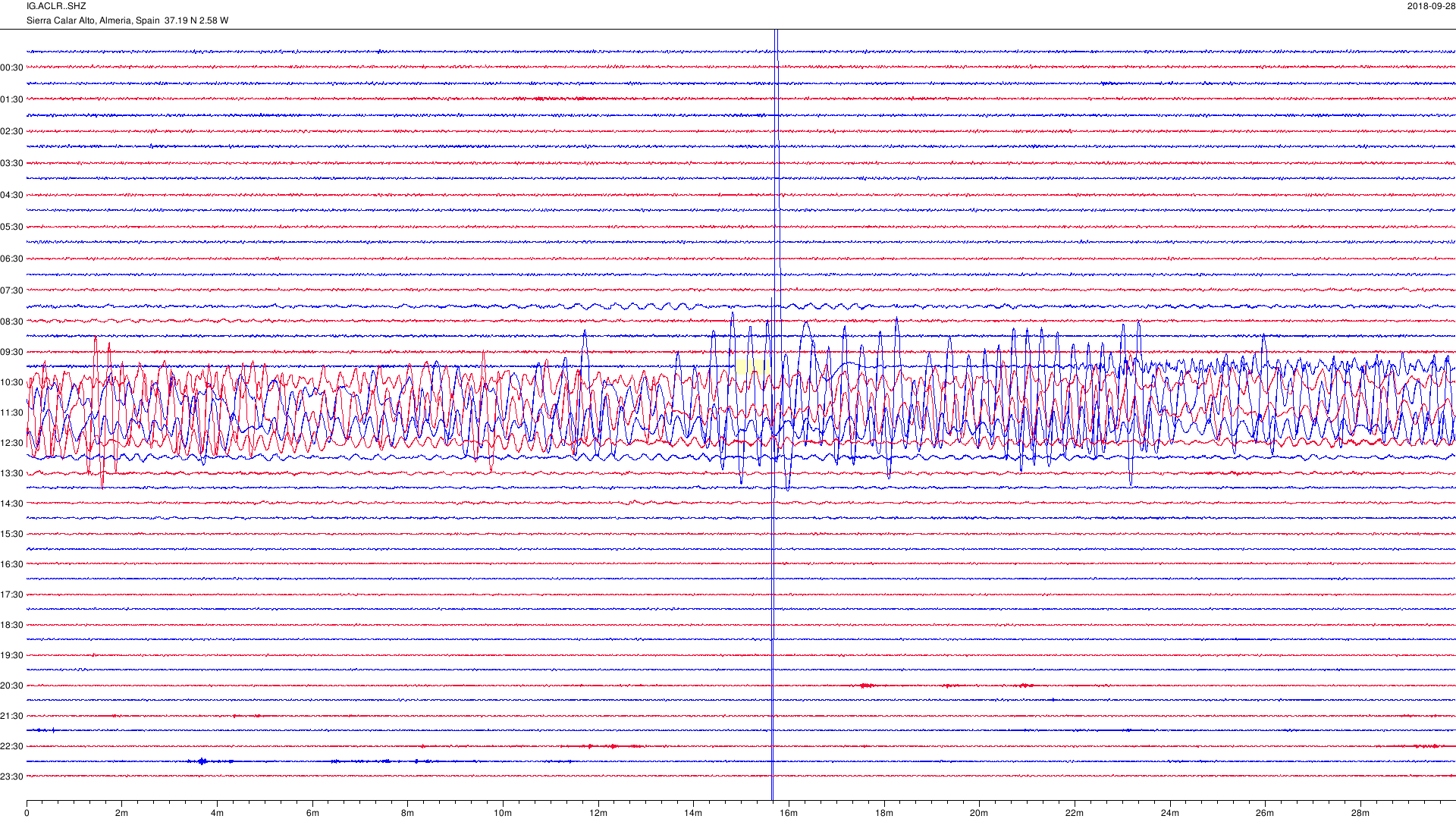Select the 19:30 time label
Image resolution: width=1456 pixels, height=819 pixels.
tap(11, 655)
